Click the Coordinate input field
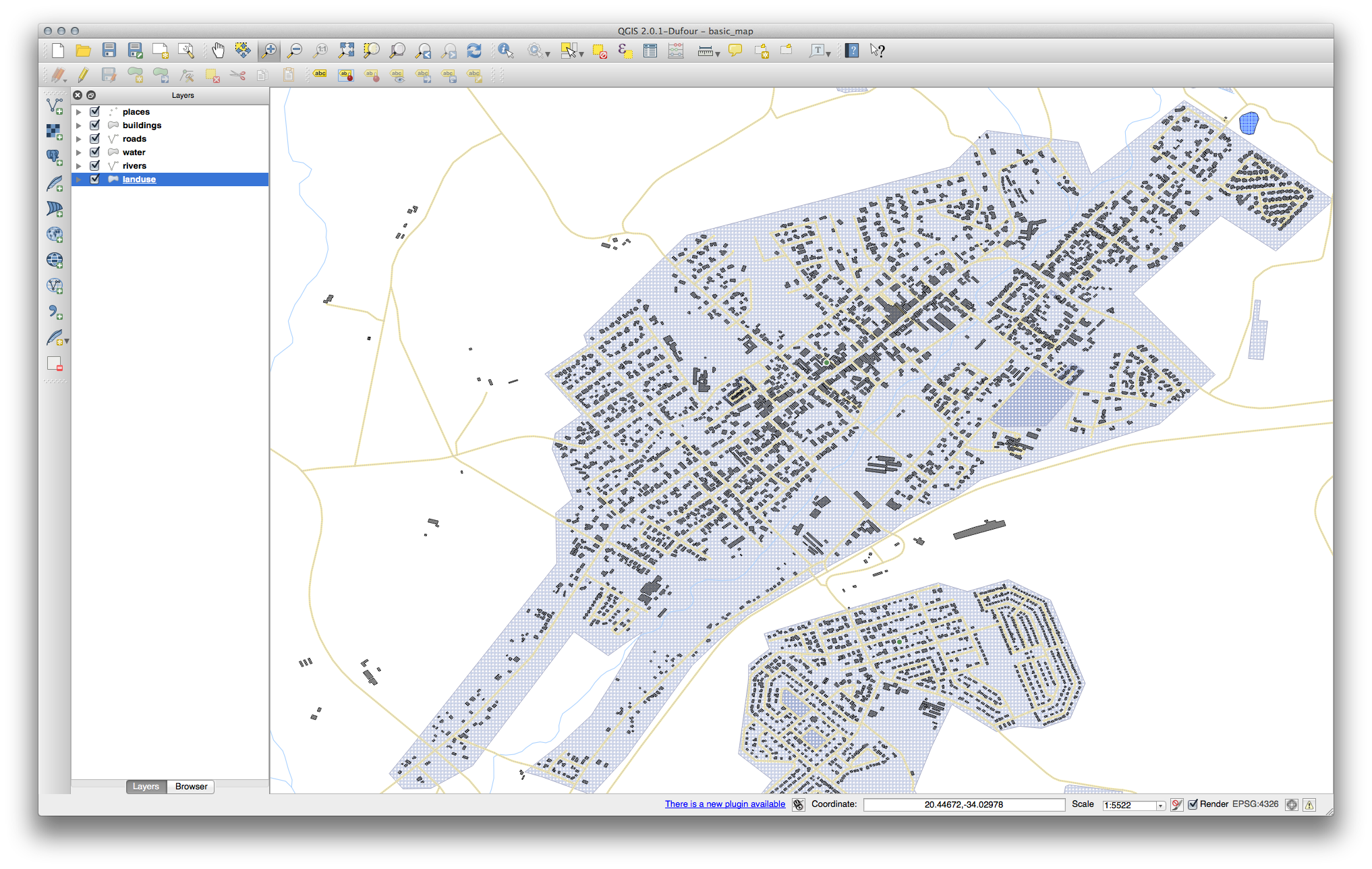 point(963,805)
